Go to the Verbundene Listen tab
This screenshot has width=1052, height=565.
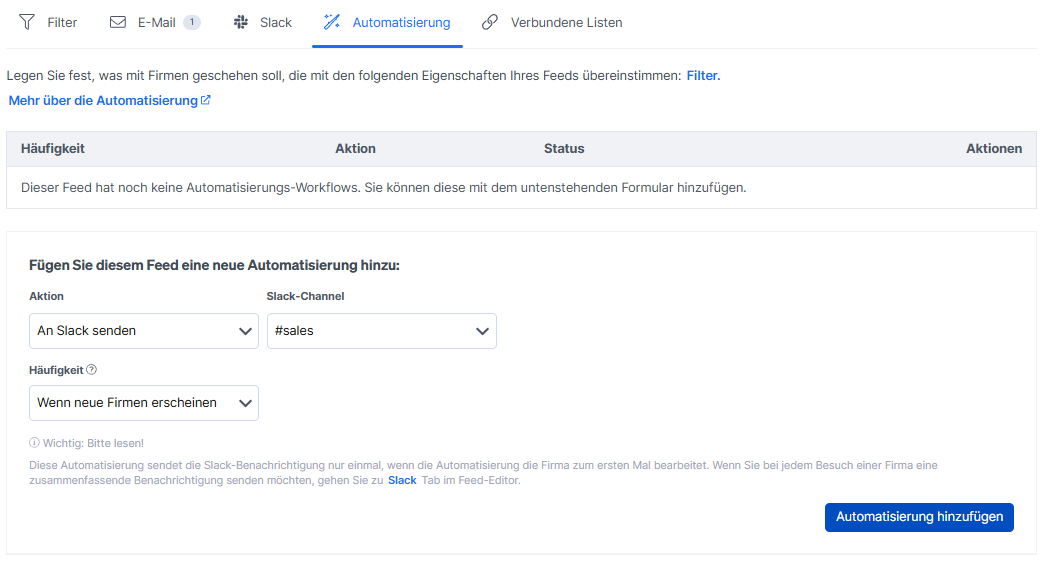pos(552,22)
